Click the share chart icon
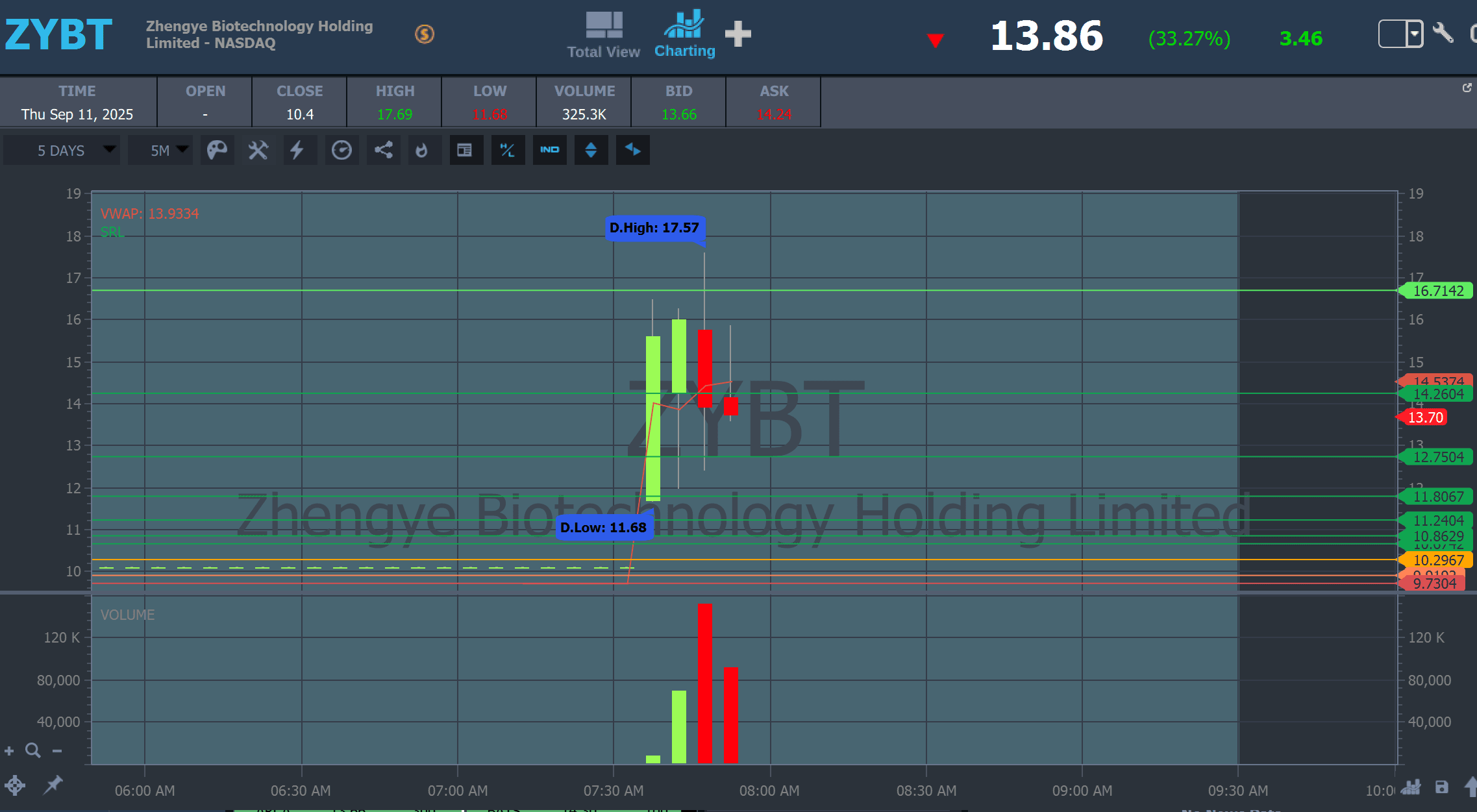The image size is (1477, 812). pos(383,151)
